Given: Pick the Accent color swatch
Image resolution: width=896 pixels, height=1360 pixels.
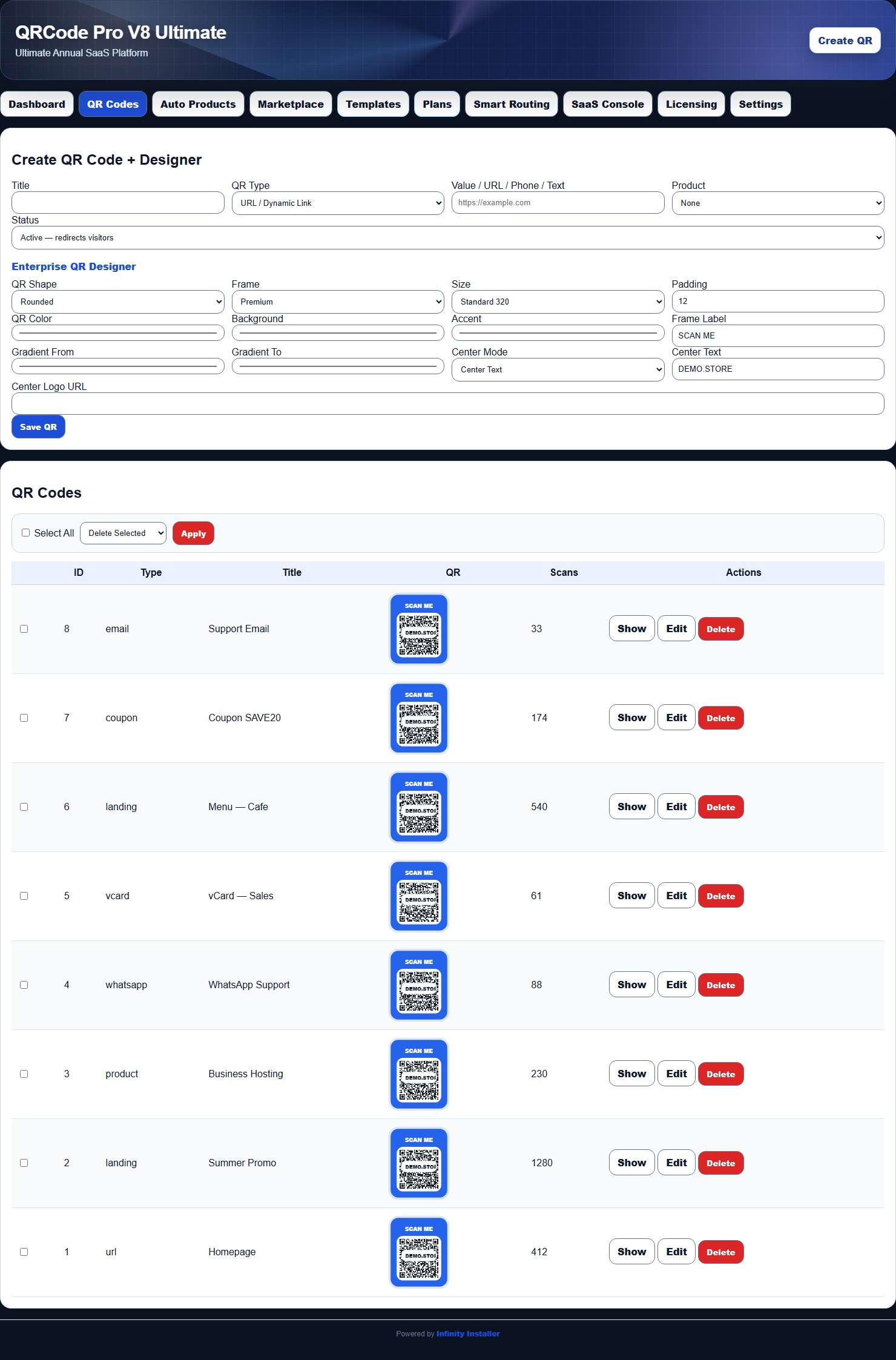Looking at the screenshot, I should click(x=558, y=333).
